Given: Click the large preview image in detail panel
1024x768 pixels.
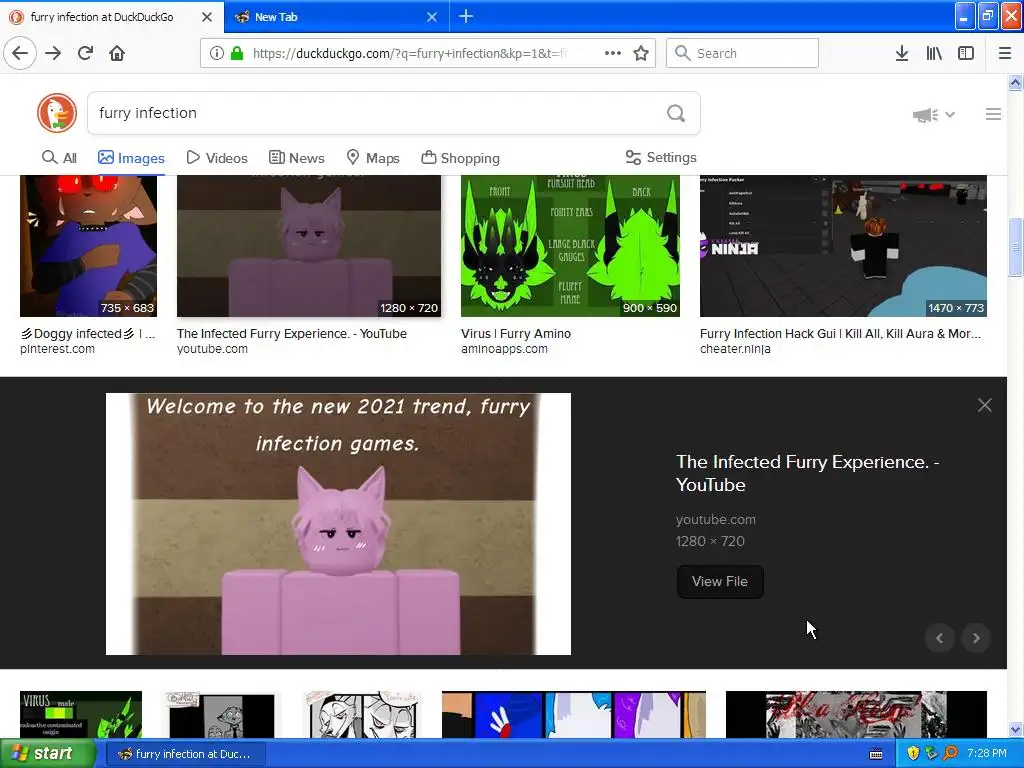Looking at the screenshot, I should [338, 524].
